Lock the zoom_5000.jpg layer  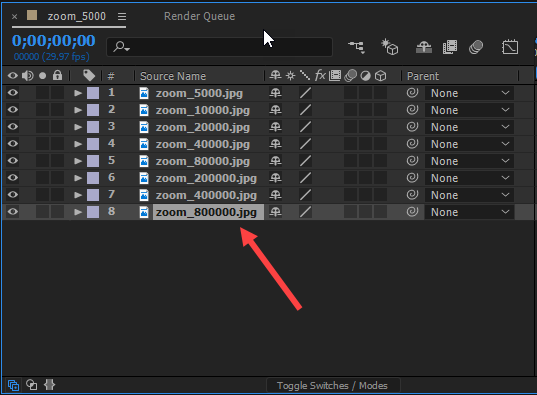click(58, 93)
